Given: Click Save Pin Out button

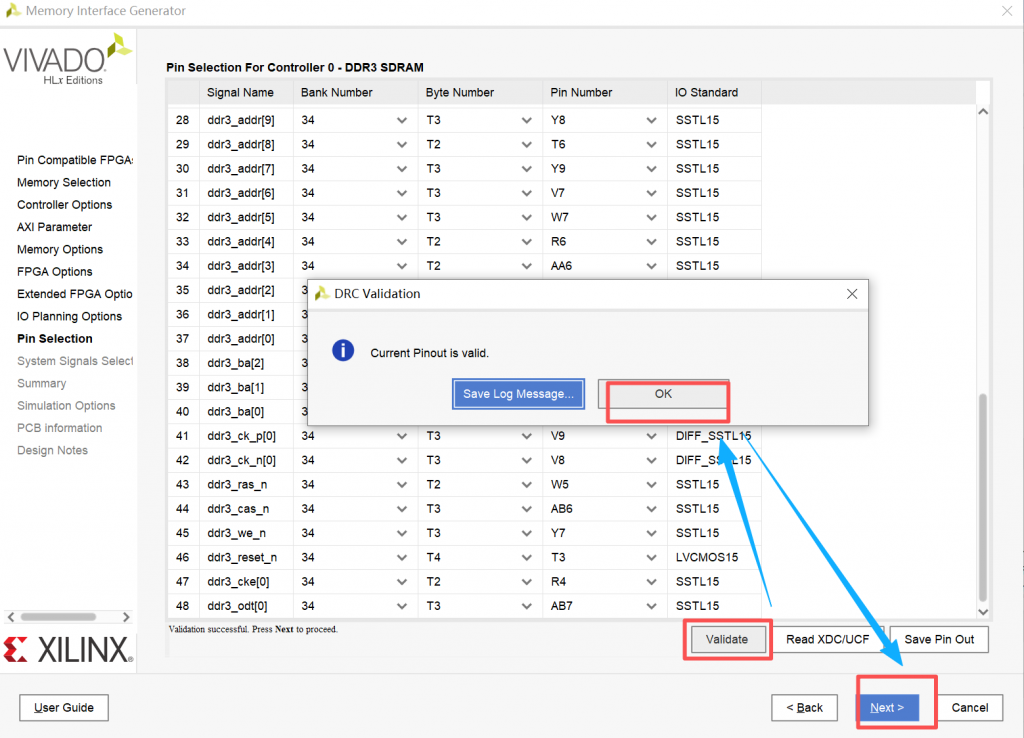Looking at the screenshot, I should (938, 640).
